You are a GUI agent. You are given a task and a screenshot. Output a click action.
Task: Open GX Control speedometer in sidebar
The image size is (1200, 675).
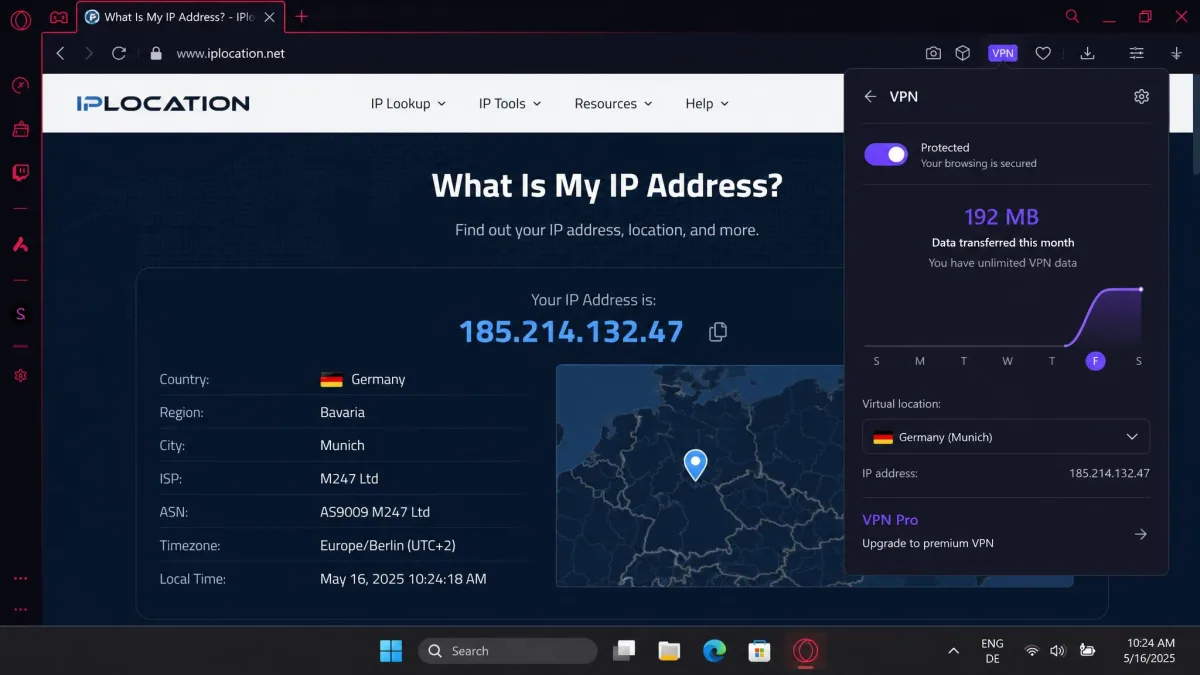pyautogui.click(x=20, y=85)
